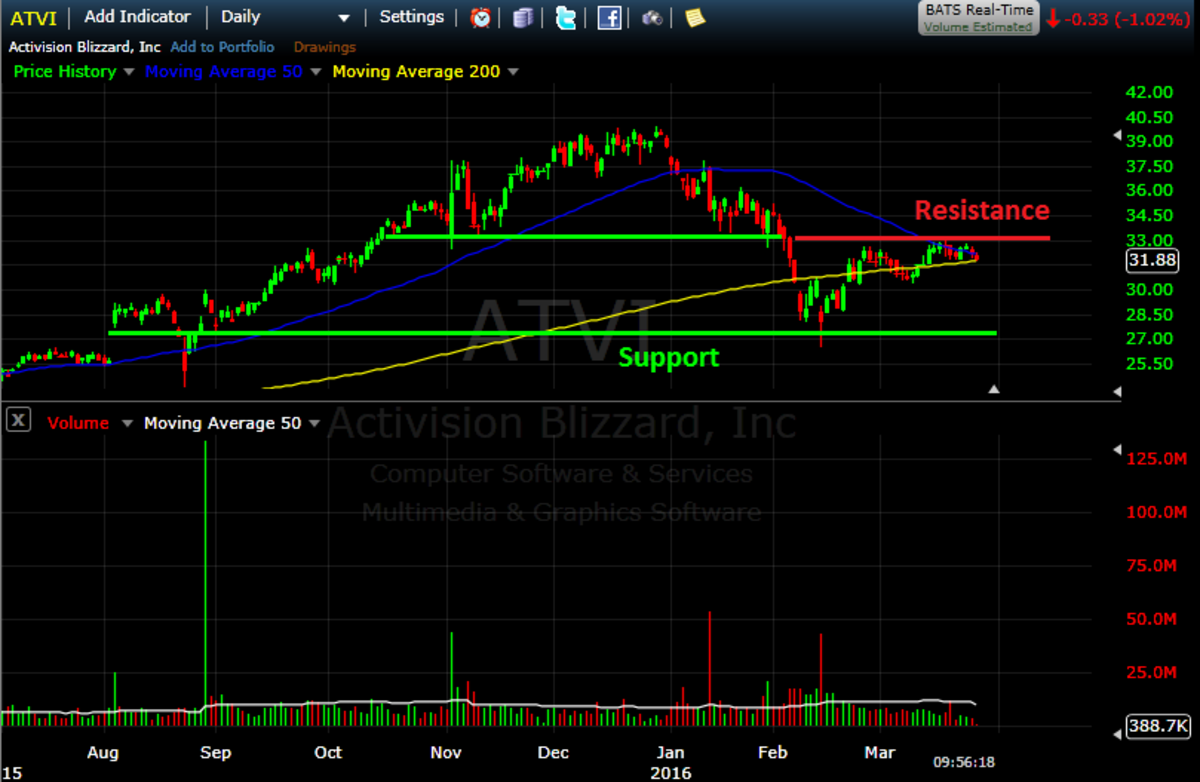Click the Aug date axis label
The image size is (1200, 782).
tap(103, 752)
